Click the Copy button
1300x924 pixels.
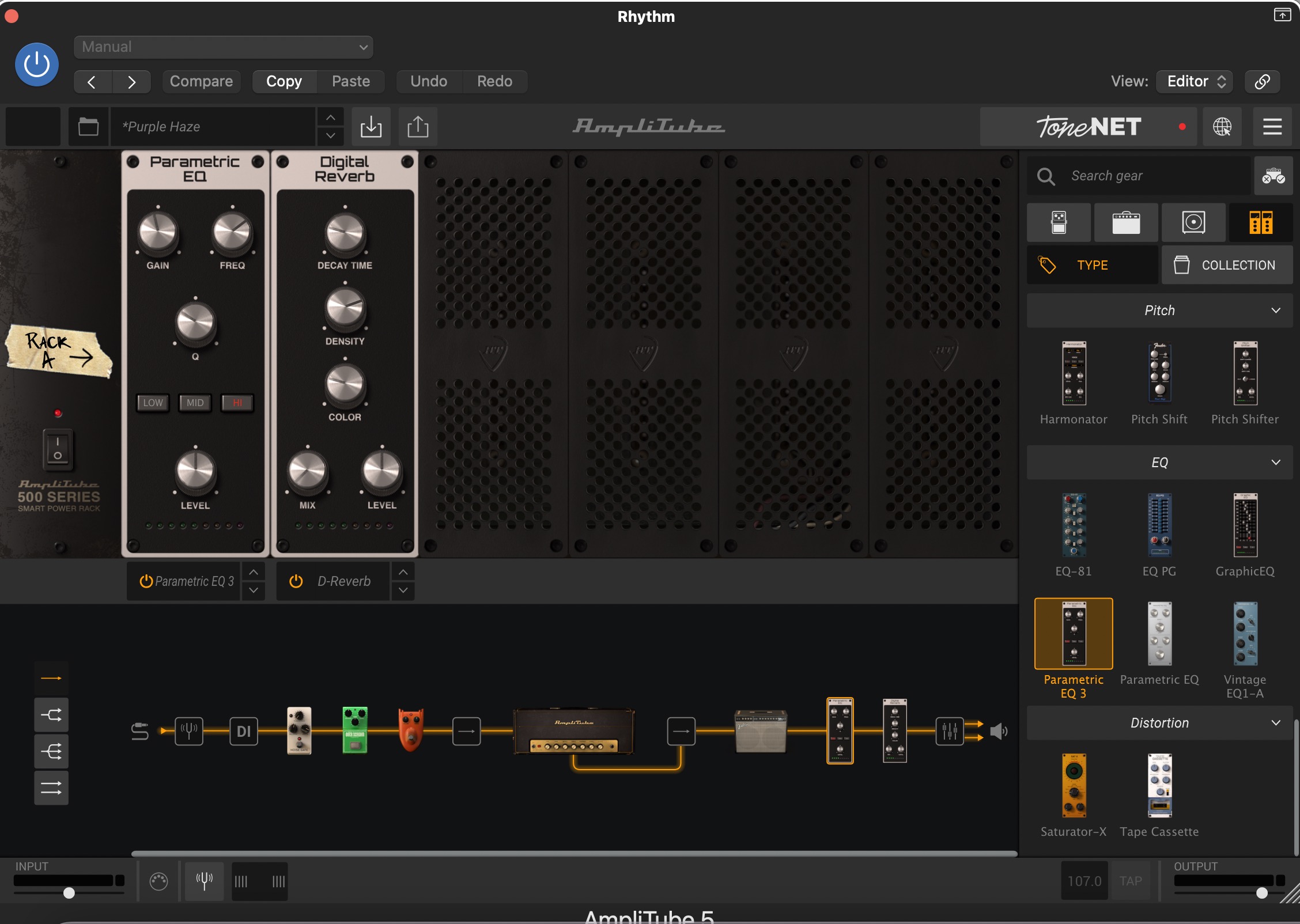(x=284, y=81)
